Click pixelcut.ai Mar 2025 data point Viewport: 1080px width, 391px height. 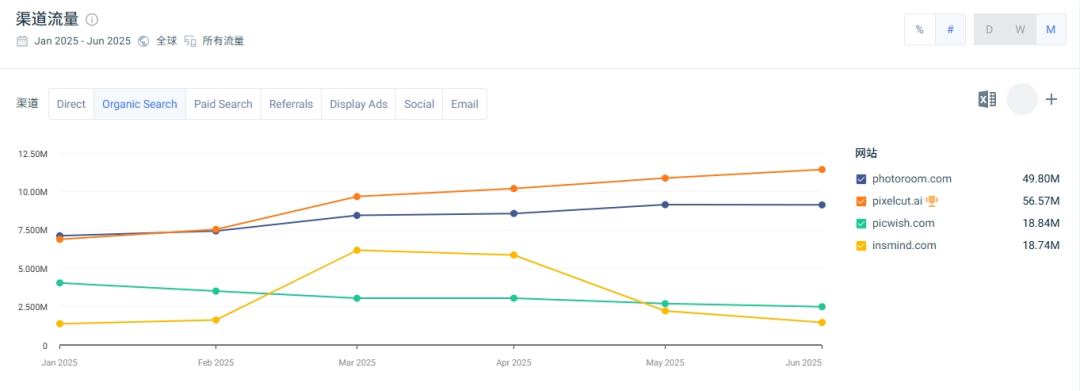[x=357, y=197]
